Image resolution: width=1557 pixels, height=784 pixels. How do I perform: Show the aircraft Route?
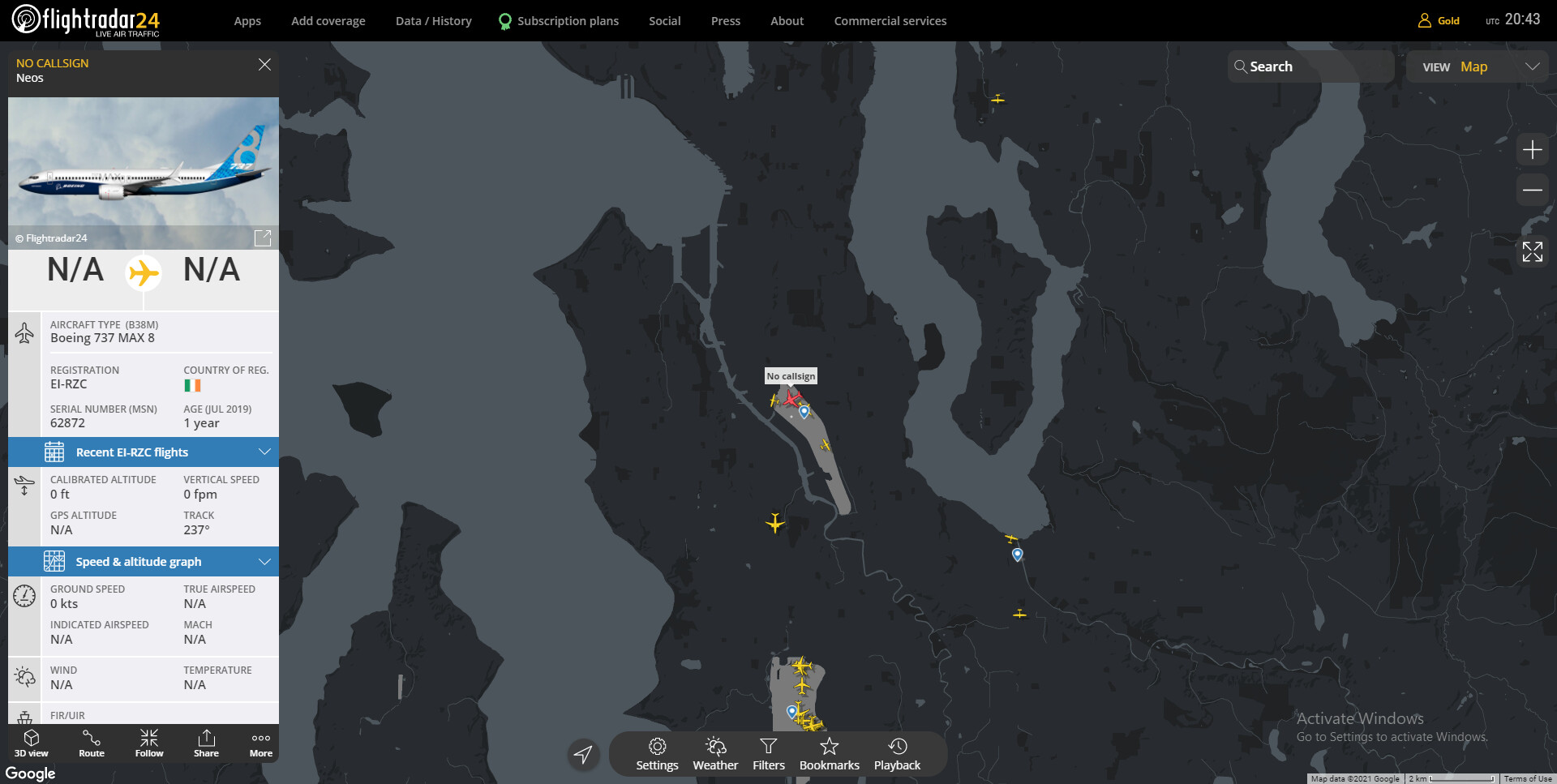[x=92, y=743]
